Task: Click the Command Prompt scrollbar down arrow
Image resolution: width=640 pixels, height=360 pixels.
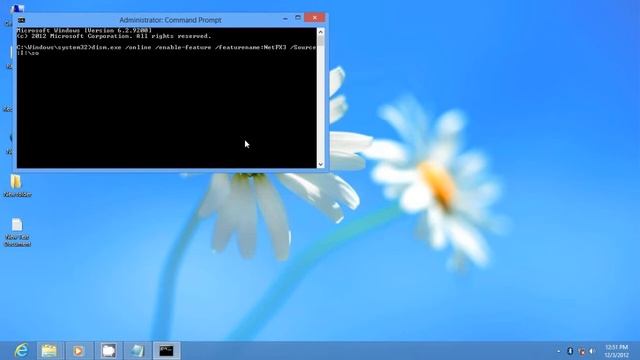Action: pos(321,164)
